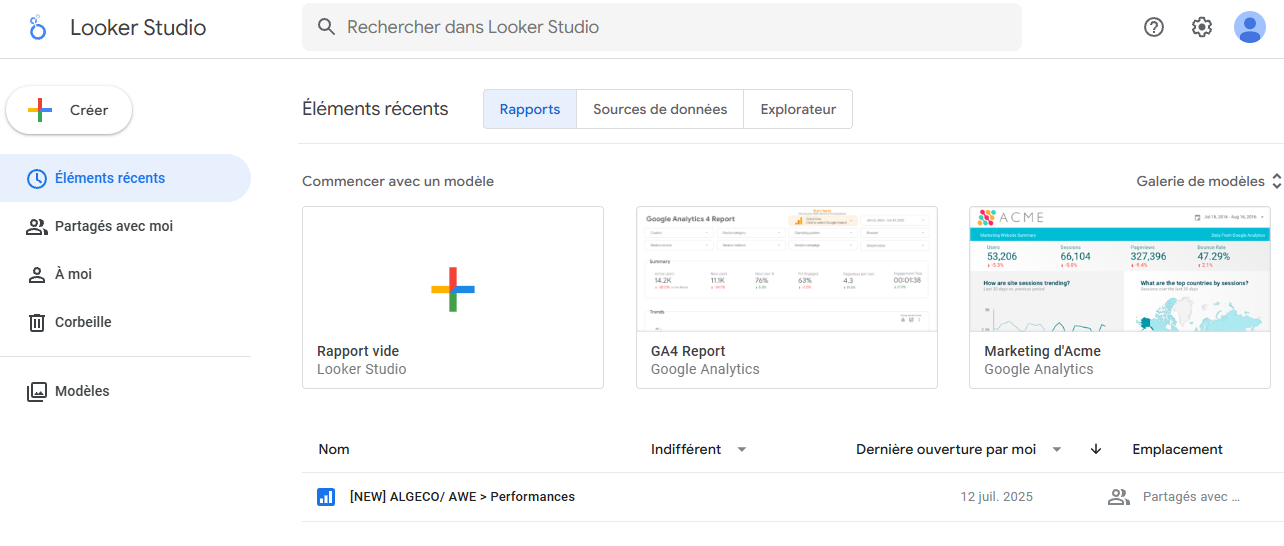The image size is (1284, 546).
Task: Open Corbeille in sidebar
Action: (x=125, y=323)
